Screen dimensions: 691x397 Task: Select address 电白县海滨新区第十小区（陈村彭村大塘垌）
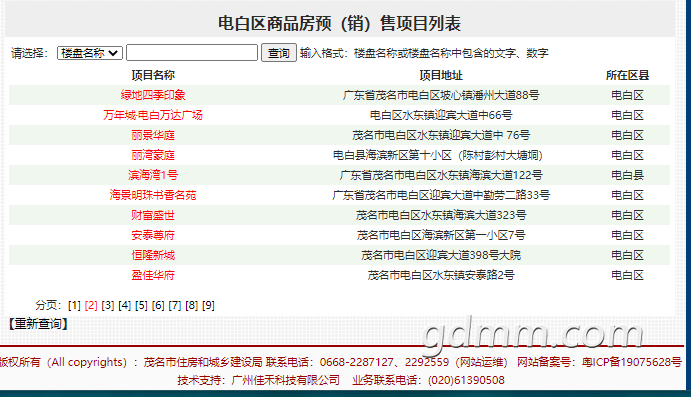(438, 155)
